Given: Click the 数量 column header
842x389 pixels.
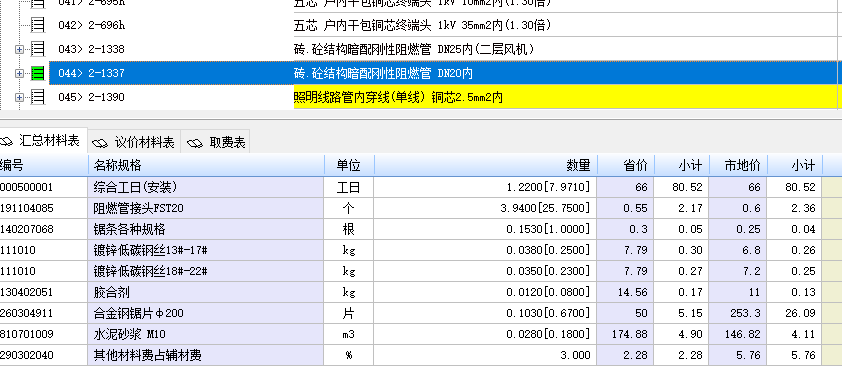Looking at the screenshot, I should pyautogui.click(x=485, y=165).
